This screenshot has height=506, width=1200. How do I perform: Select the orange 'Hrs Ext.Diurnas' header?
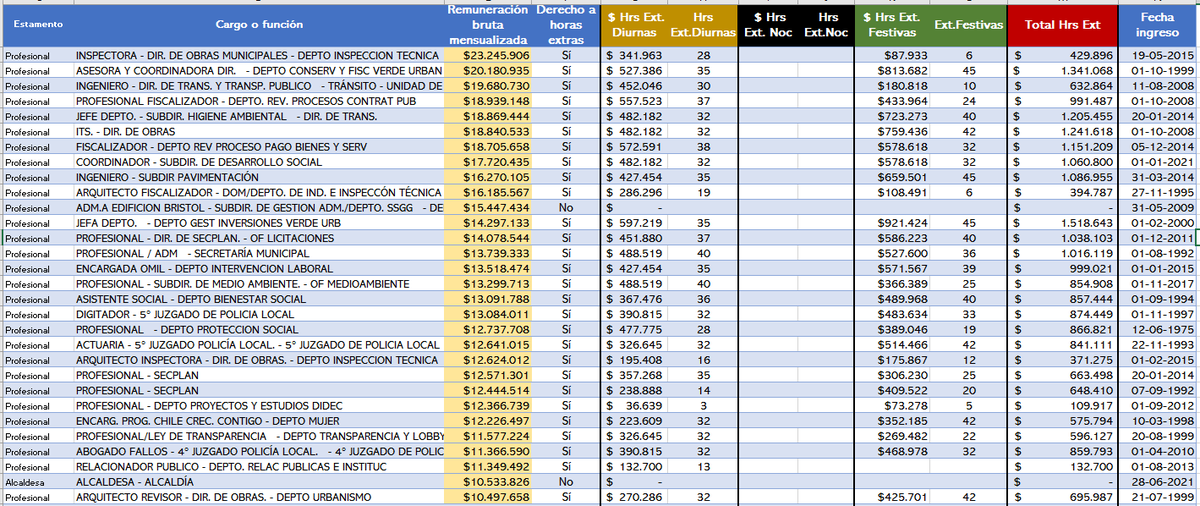[703, 25]
